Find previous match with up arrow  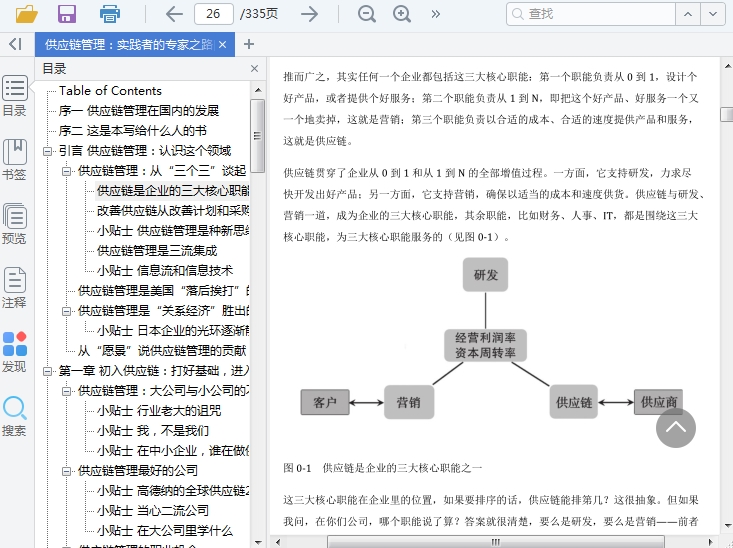(x=688, y=14)
